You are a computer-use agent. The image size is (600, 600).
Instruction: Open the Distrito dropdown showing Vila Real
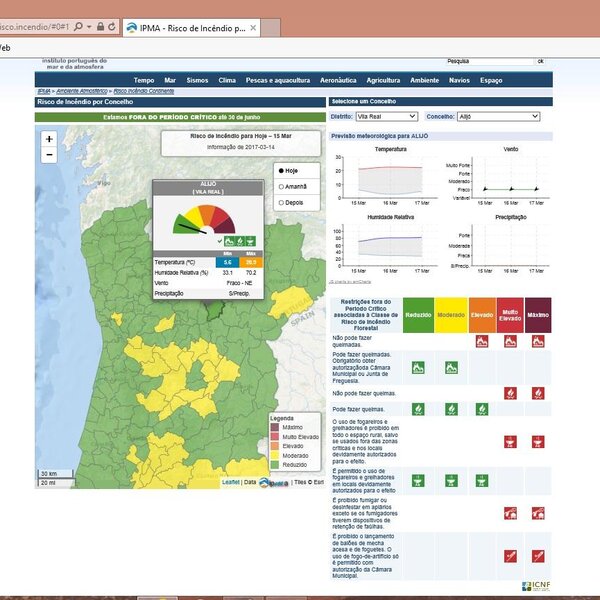pos(382,116)
